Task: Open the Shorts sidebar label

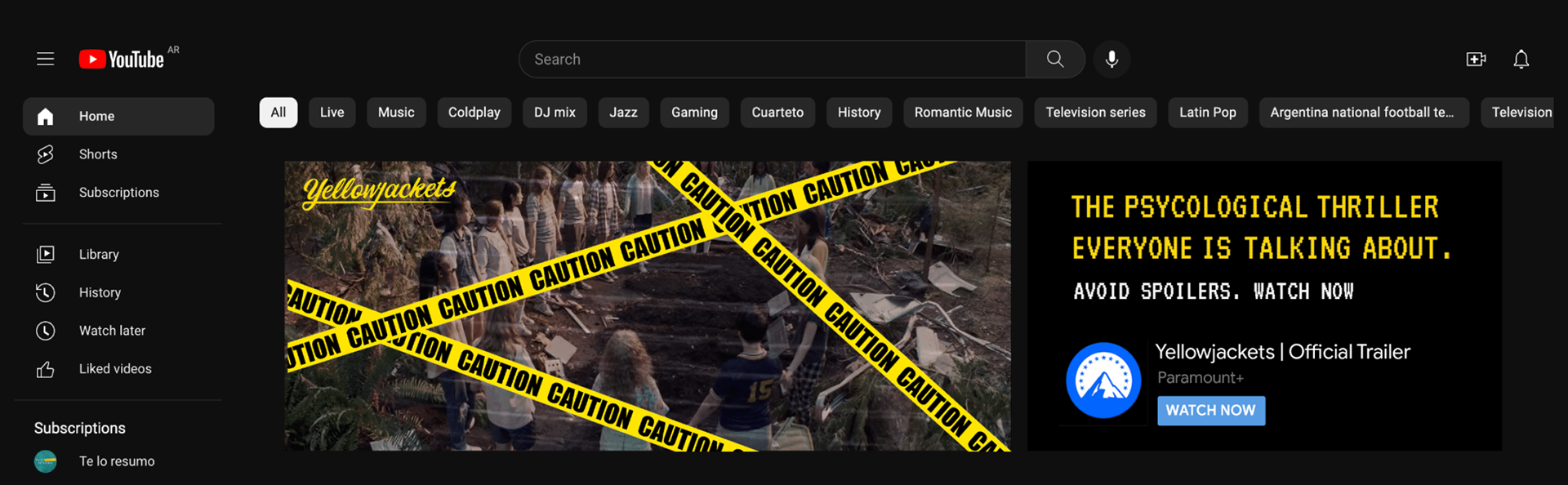Action: (x=98, y=154)
